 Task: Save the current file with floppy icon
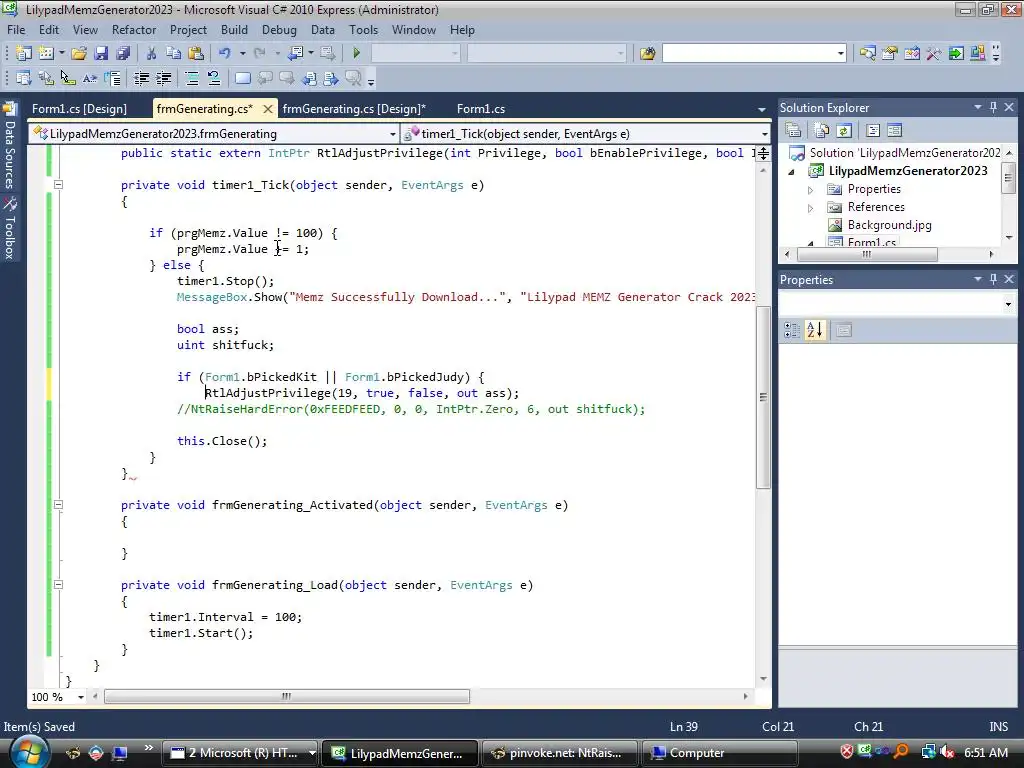(101, 53)
